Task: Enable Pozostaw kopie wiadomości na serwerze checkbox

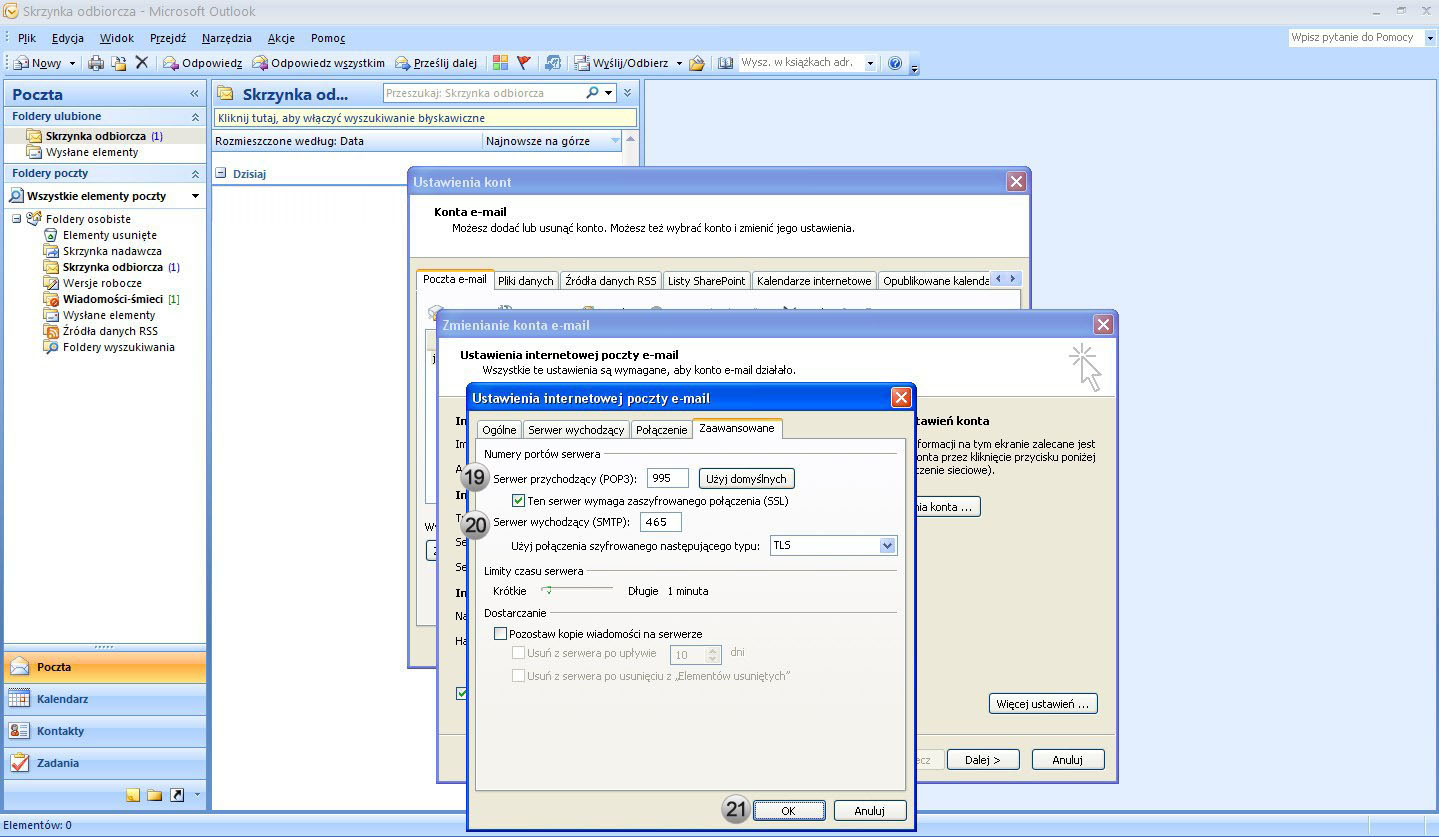Action: [501, 634]
